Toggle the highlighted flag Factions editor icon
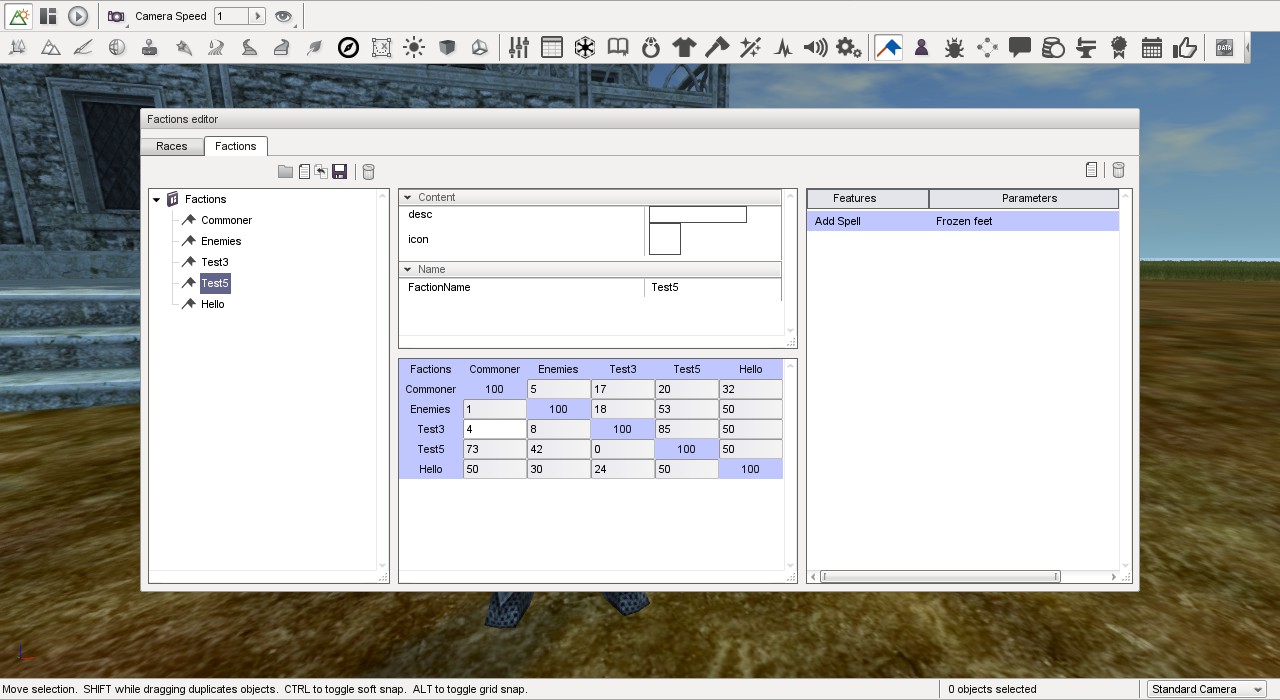This screenshot has height=700, width=1280. 888,47
